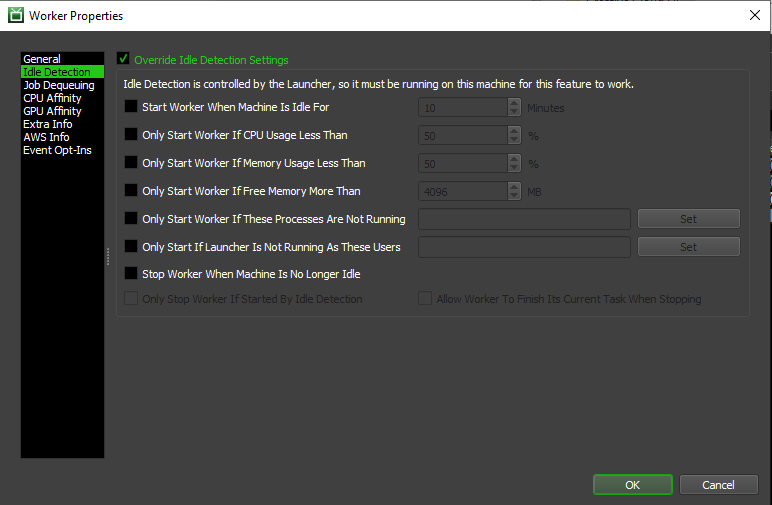Enable Only Start Worker If CPU Usage Less Than

[x=131, y=135]
